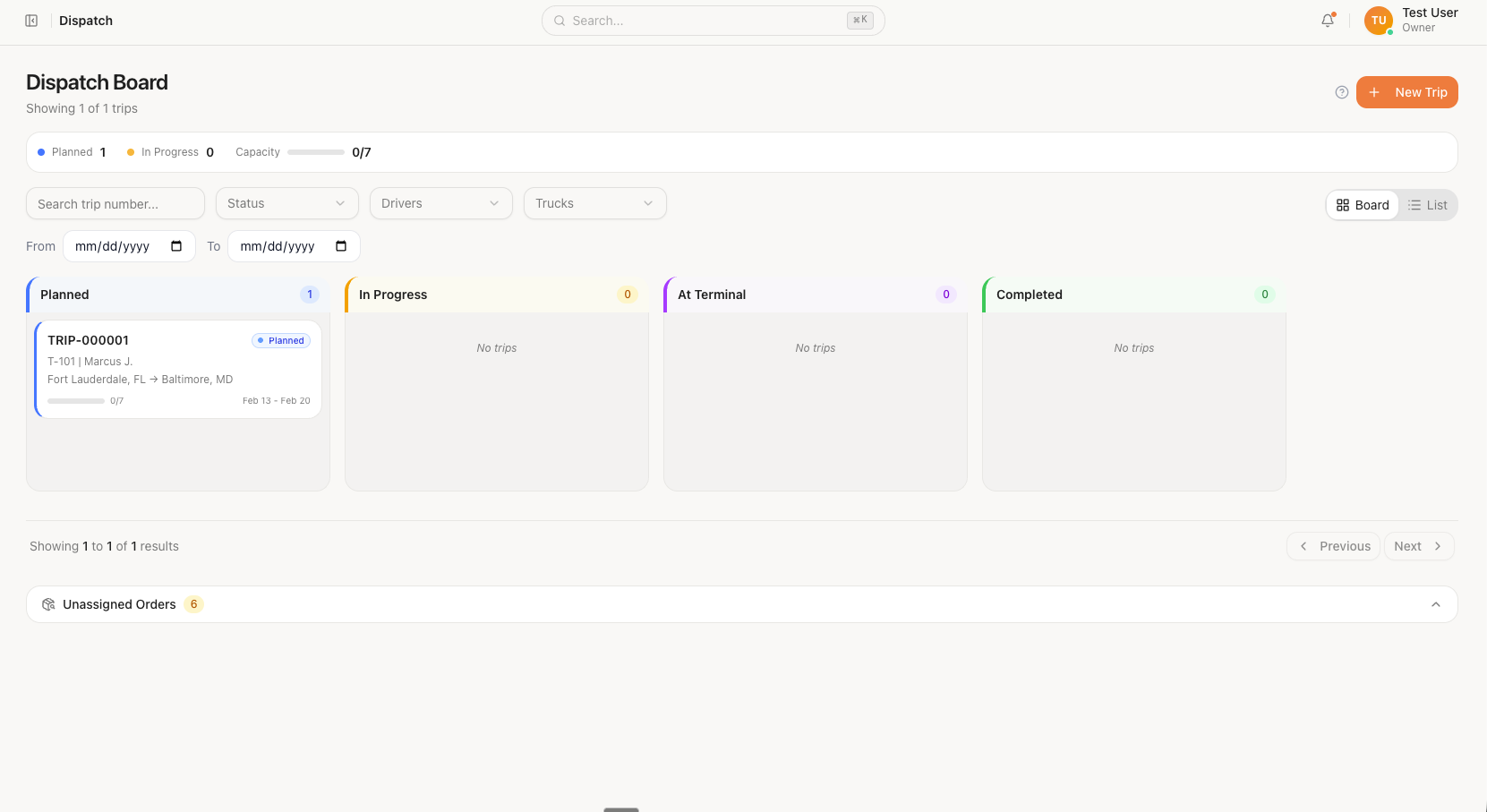This screenshot has width=1487, height=812.
Task: Click the Planned column count badge
Action: 310,295
